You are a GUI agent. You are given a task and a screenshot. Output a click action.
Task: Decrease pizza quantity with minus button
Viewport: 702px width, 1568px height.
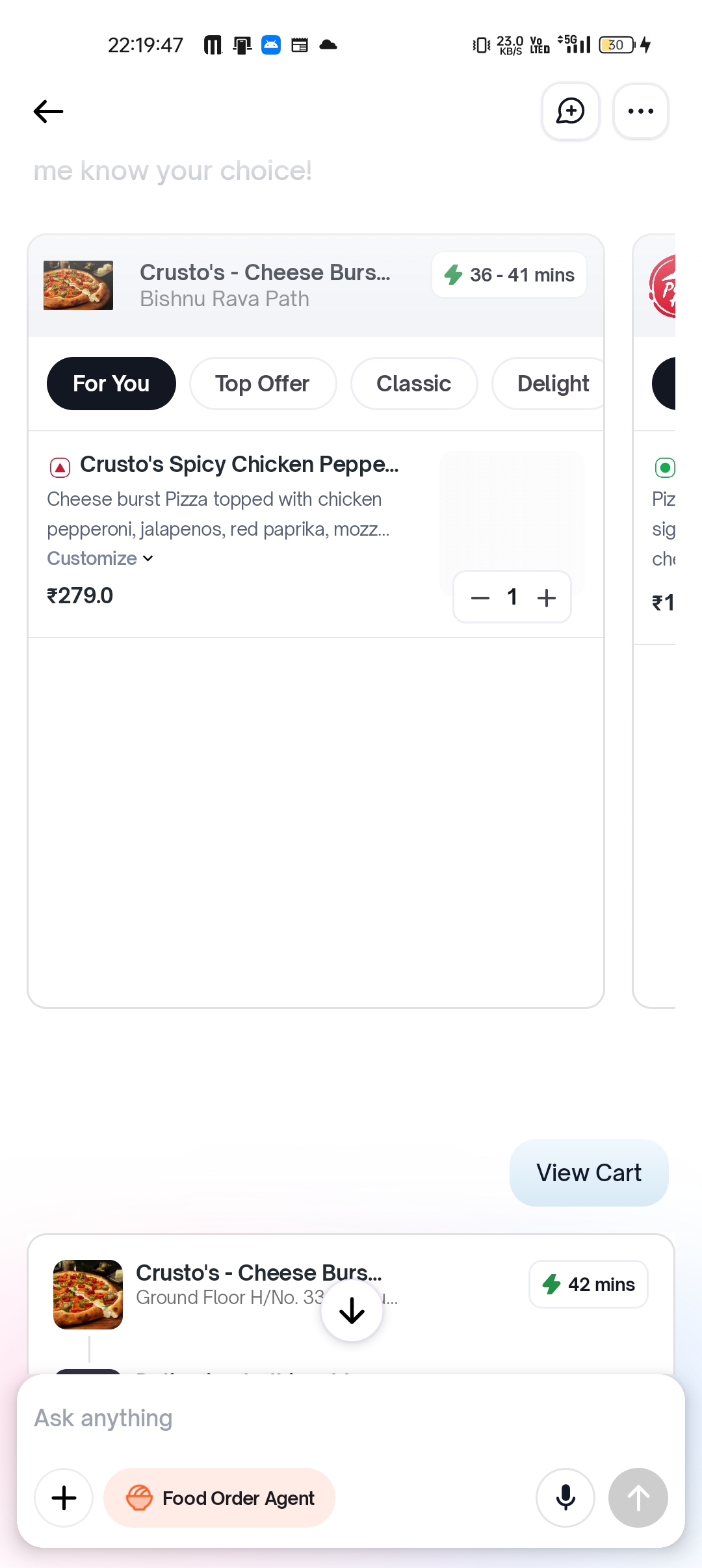click(x=480, y=597)
